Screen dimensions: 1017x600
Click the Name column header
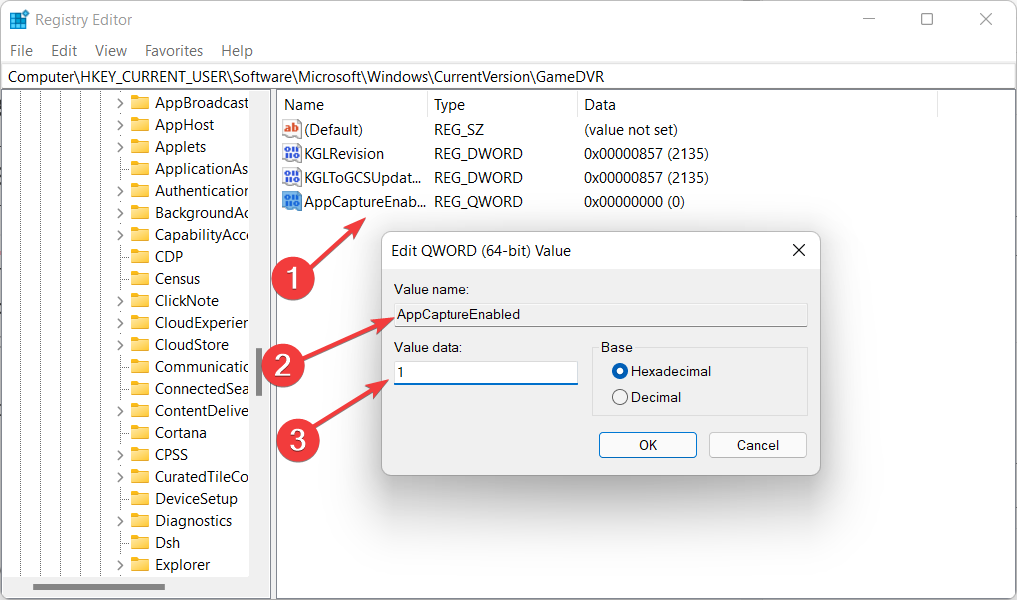pyautogui.click(x=353, y=104)
